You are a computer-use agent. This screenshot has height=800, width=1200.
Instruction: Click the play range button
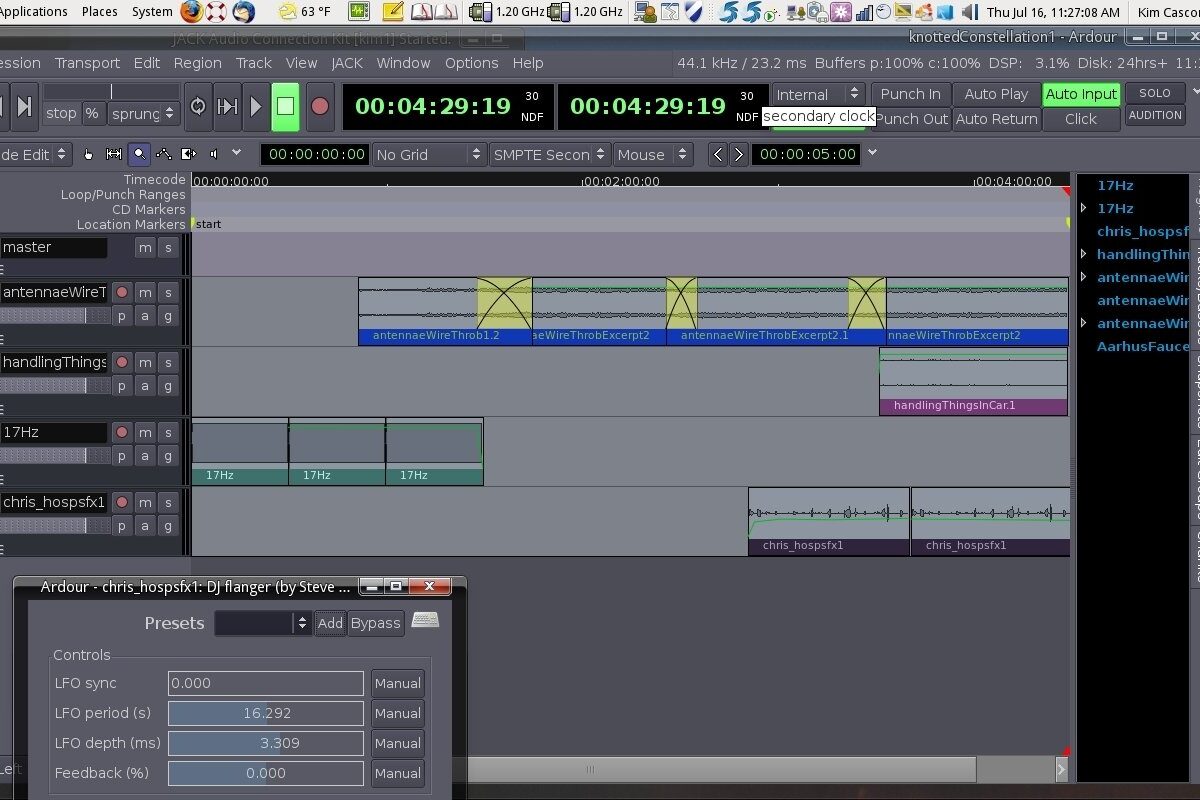227,106
